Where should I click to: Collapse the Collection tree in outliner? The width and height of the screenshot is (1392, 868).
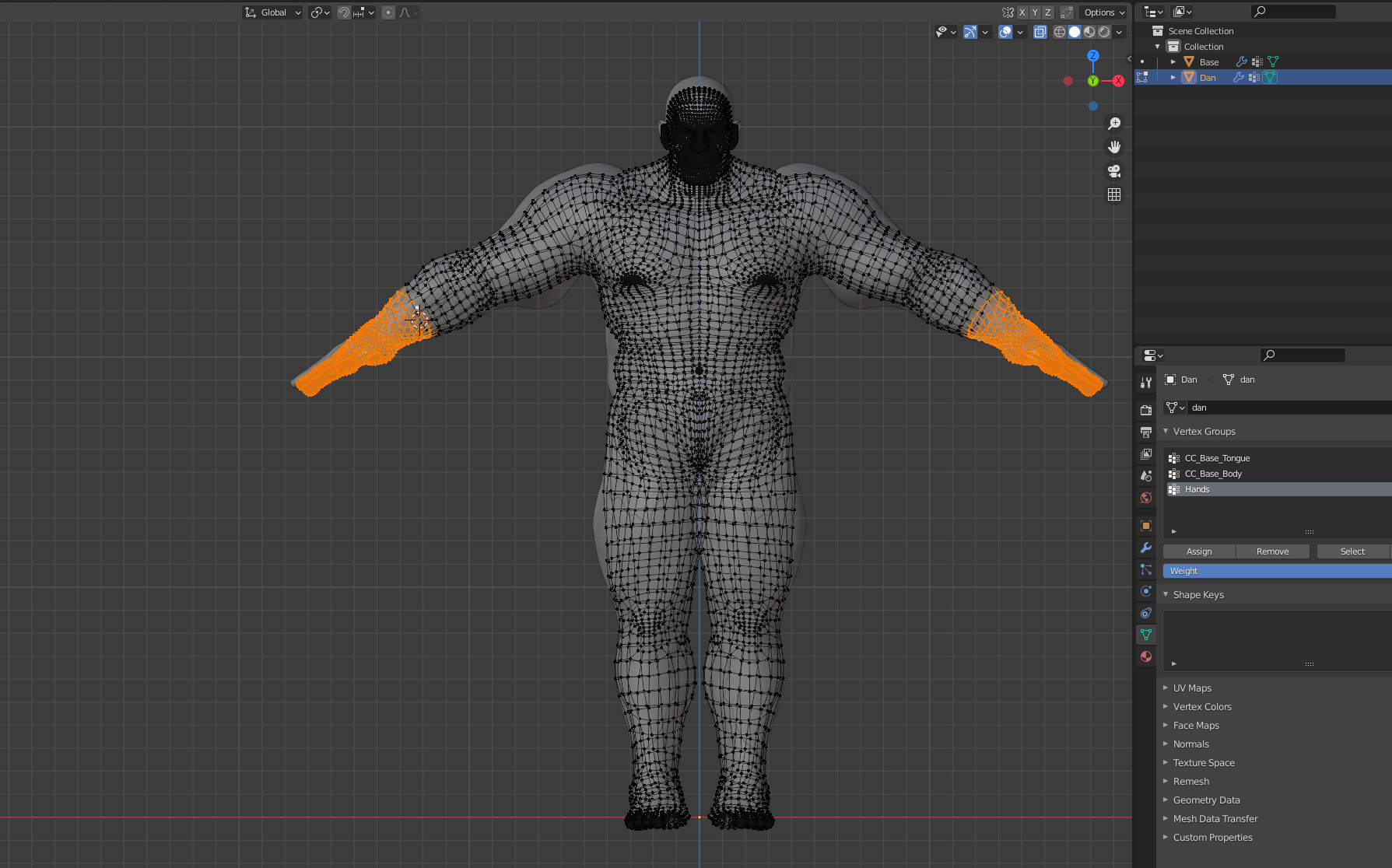1158,47
